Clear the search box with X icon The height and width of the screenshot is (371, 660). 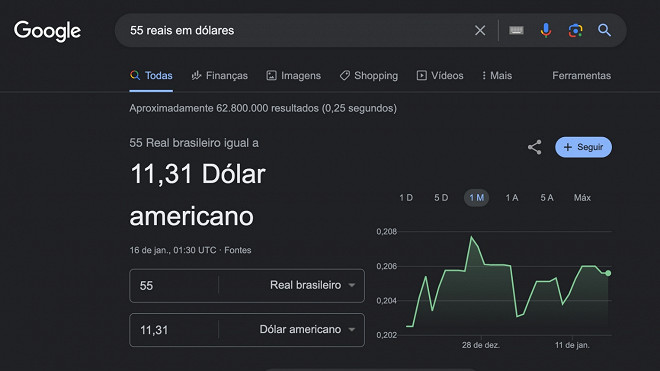click(480, 30)
